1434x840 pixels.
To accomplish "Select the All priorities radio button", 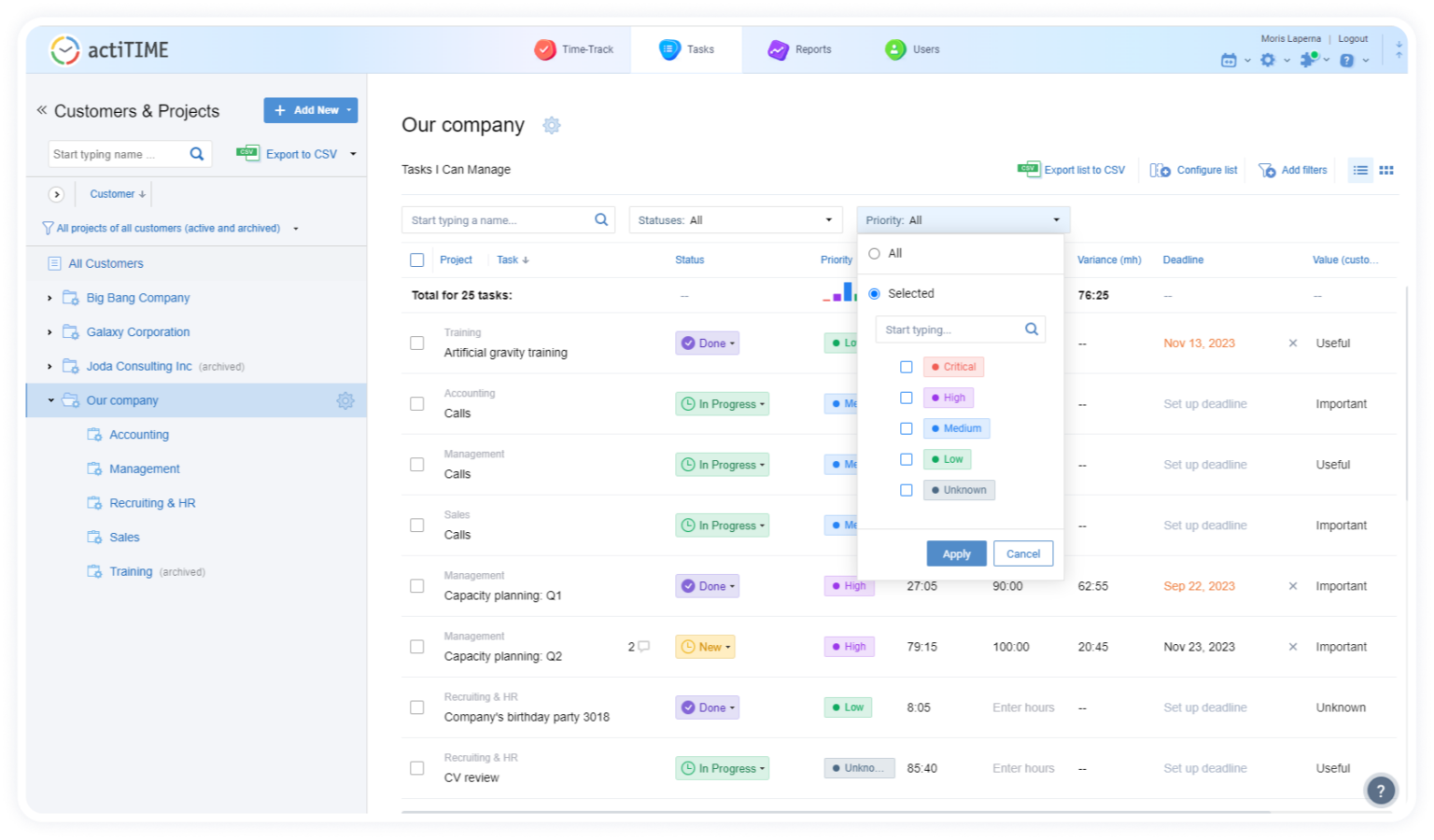I will [x=874, y=253].
